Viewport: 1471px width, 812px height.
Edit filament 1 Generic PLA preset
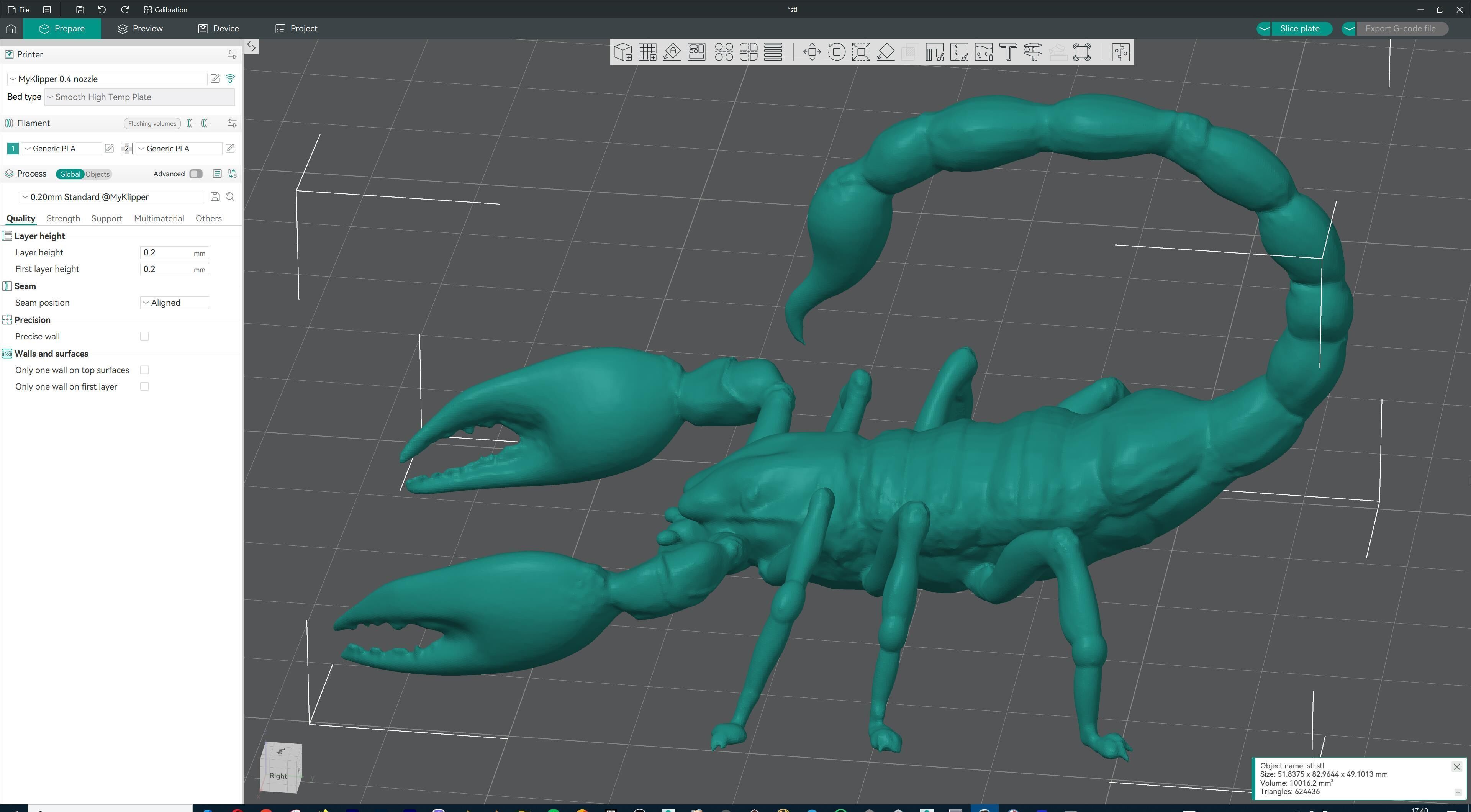(109, 149)
